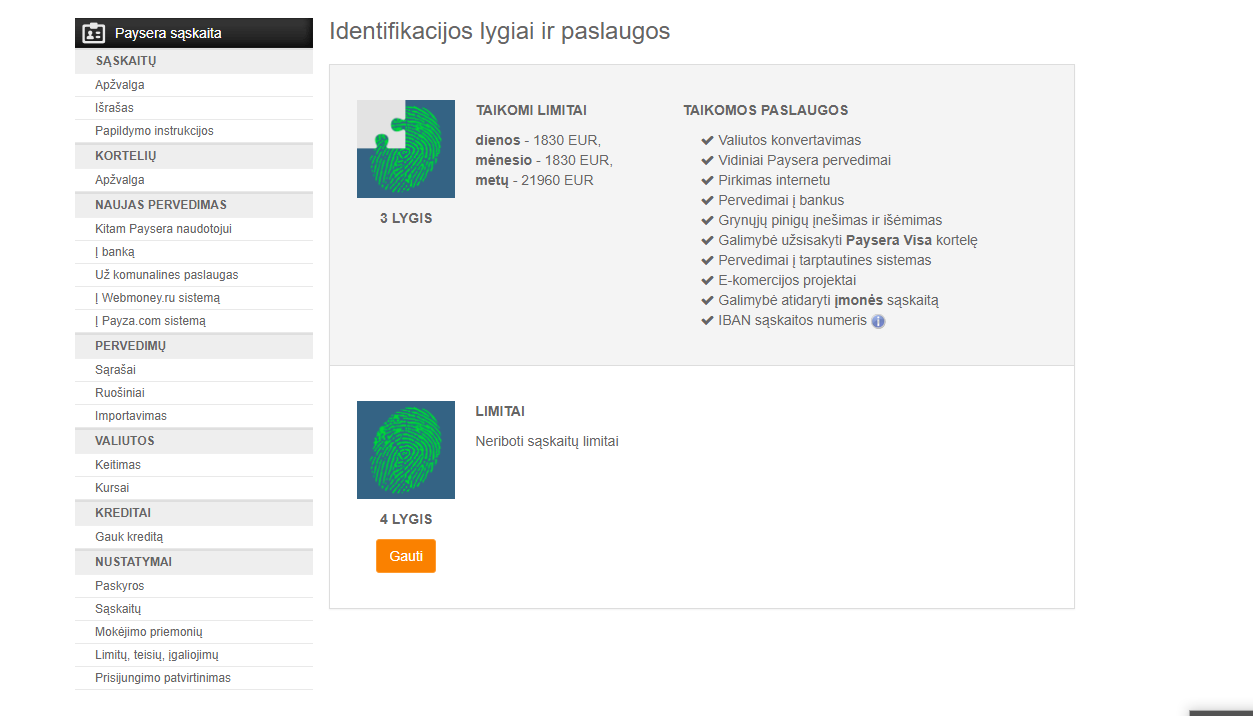Viewport: 1253px width, 716px height.
Task: Click the Gauk kreditą link
Action: pyautogui.click(x=129, y=537)
